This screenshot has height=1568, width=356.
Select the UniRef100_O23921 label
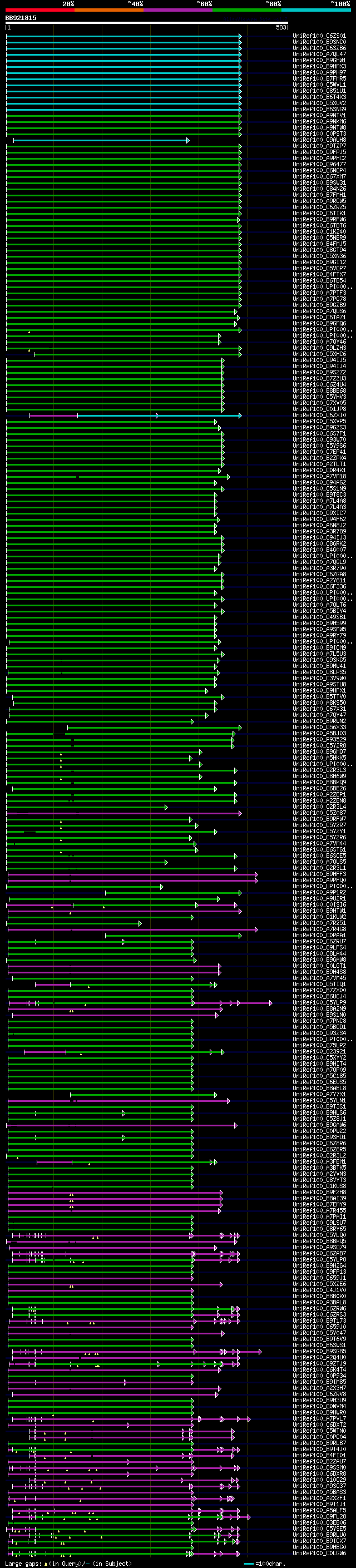(x=319, y=1052)
